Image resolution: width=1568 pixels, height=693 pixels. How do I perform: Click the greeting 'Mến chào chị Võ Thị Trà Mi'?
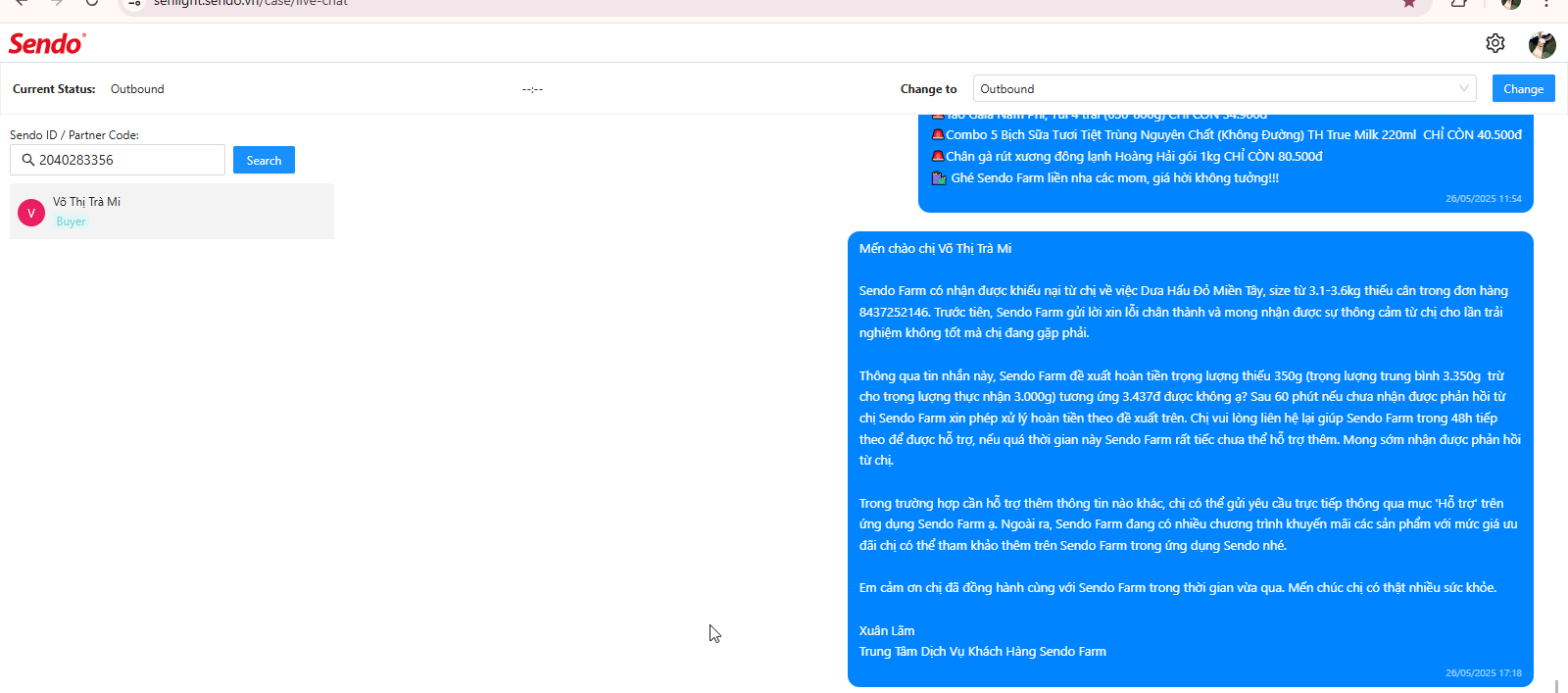(x=935, y=249)
